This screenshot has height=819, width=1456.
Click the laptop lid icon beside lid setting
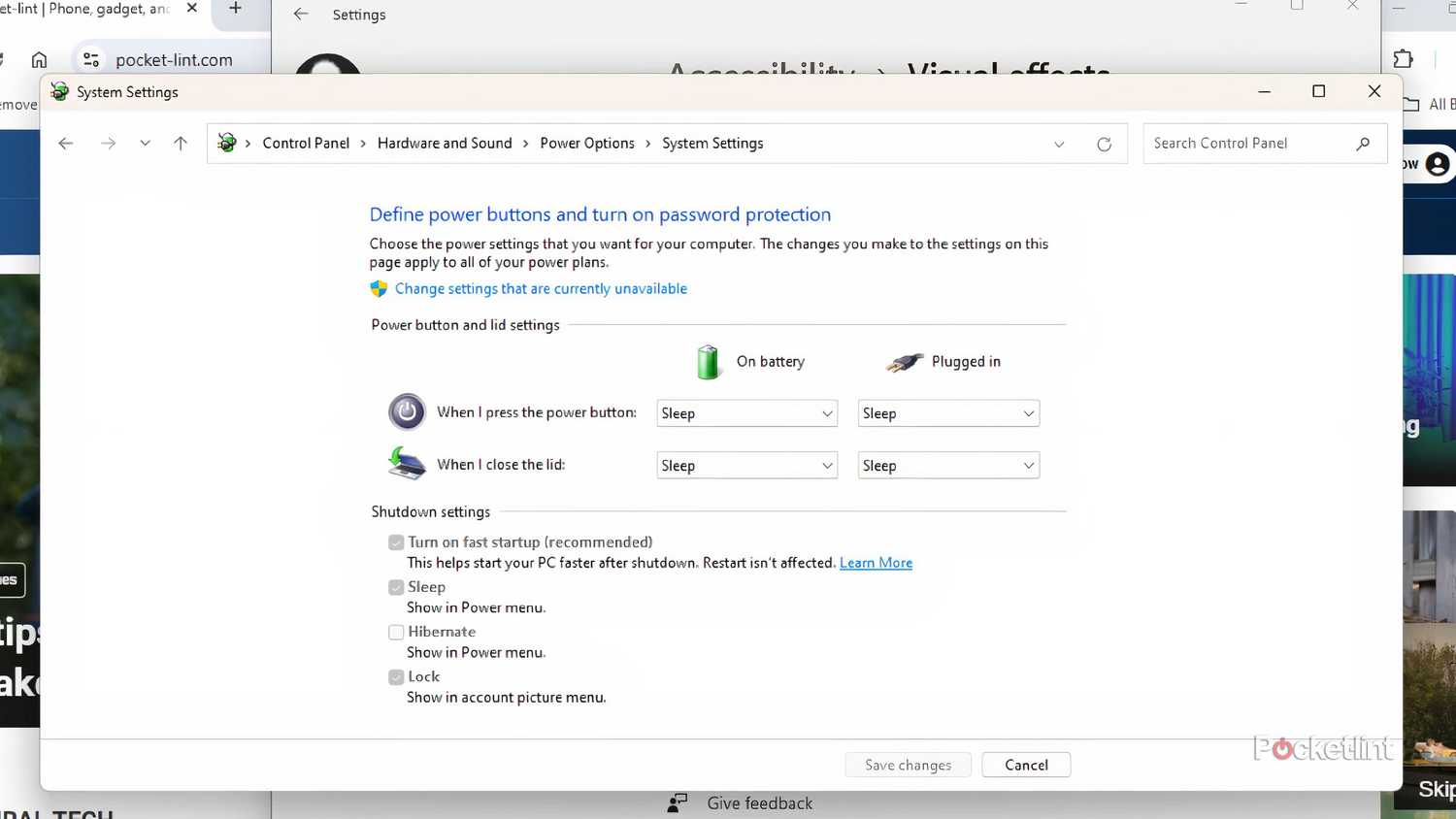pos(406,464)
